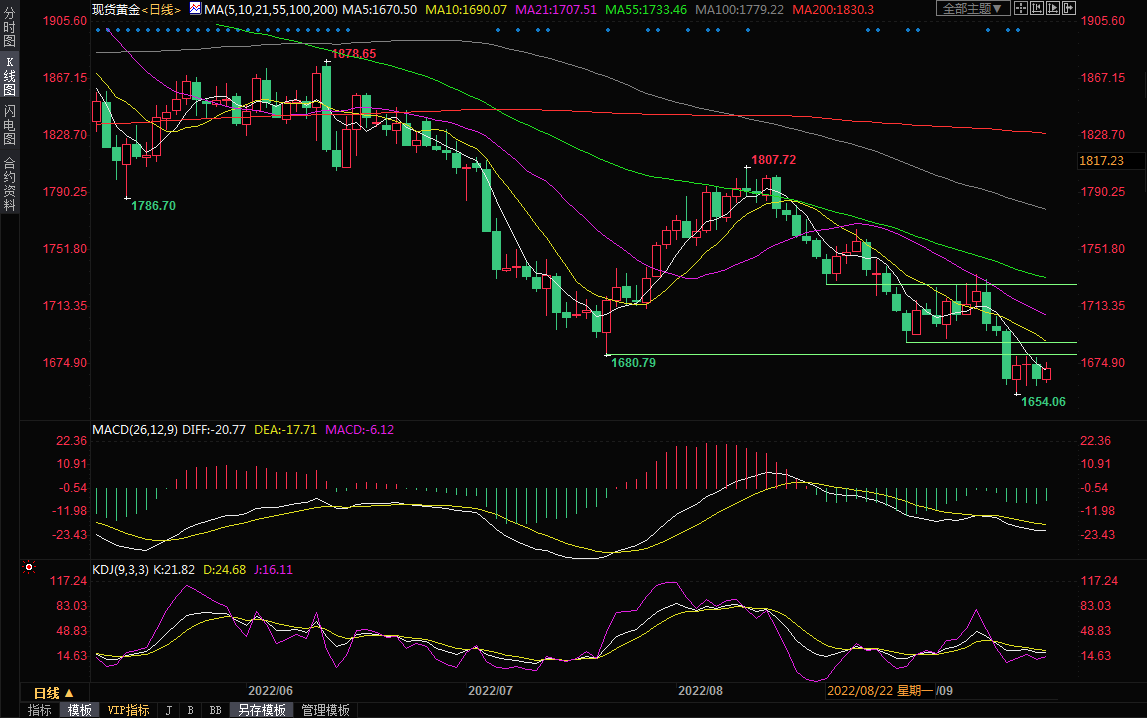1147x718 pixels.
Task: Click the DIFF:-20.77 value
Action: click(214, 429)
